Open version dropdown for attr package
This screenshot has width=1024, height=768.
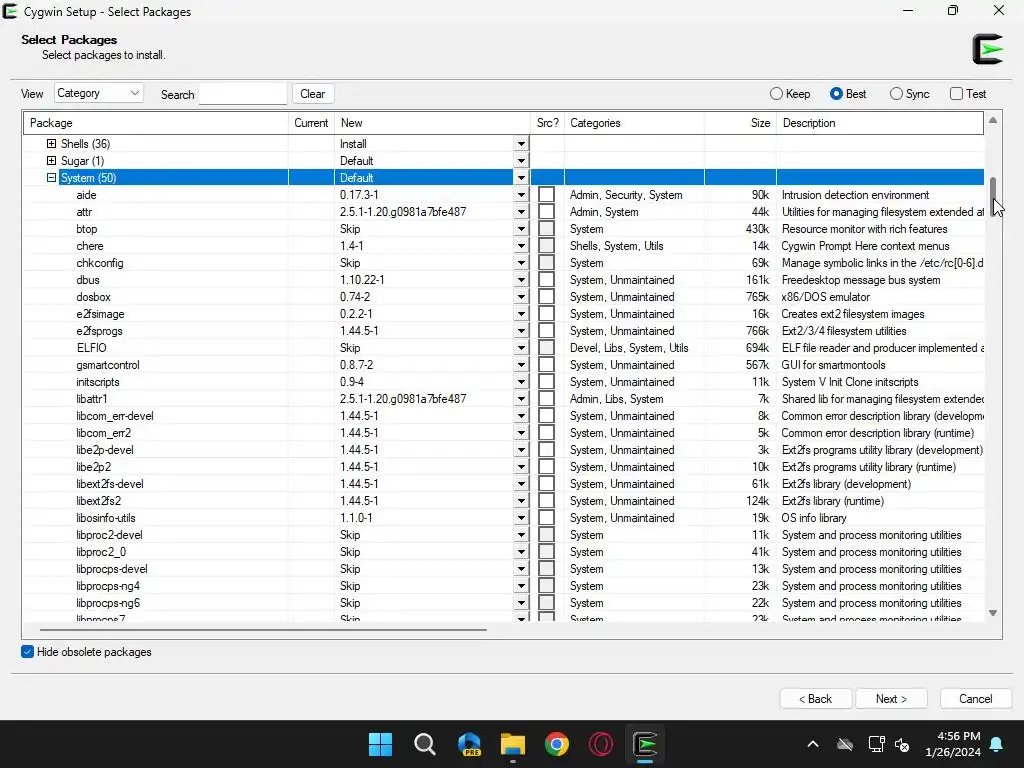pos(521,212)
